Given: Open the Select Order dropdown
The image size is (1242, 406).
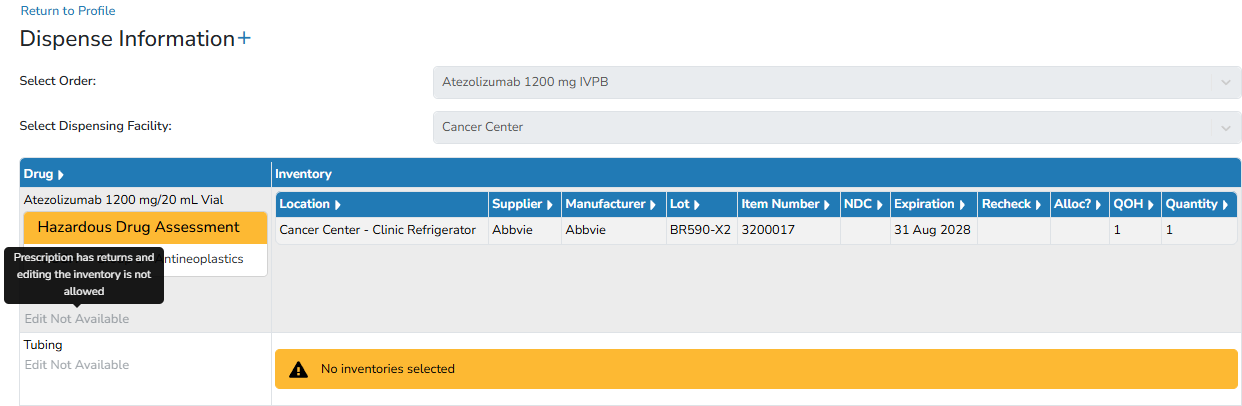Looking at the screenshot, I should point(837,82).
